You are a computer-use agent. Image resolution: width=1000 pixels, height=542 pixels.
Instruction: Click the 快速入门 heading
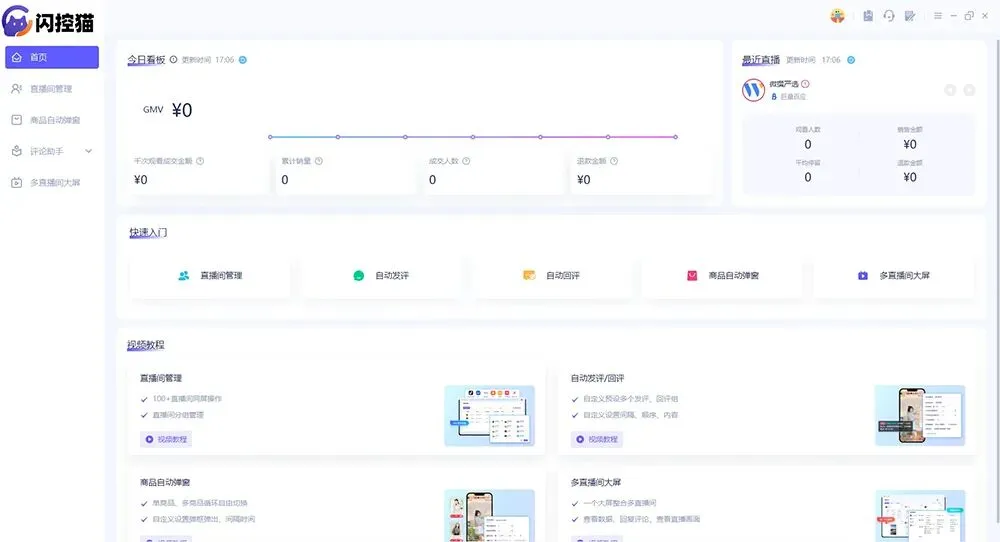148,233
